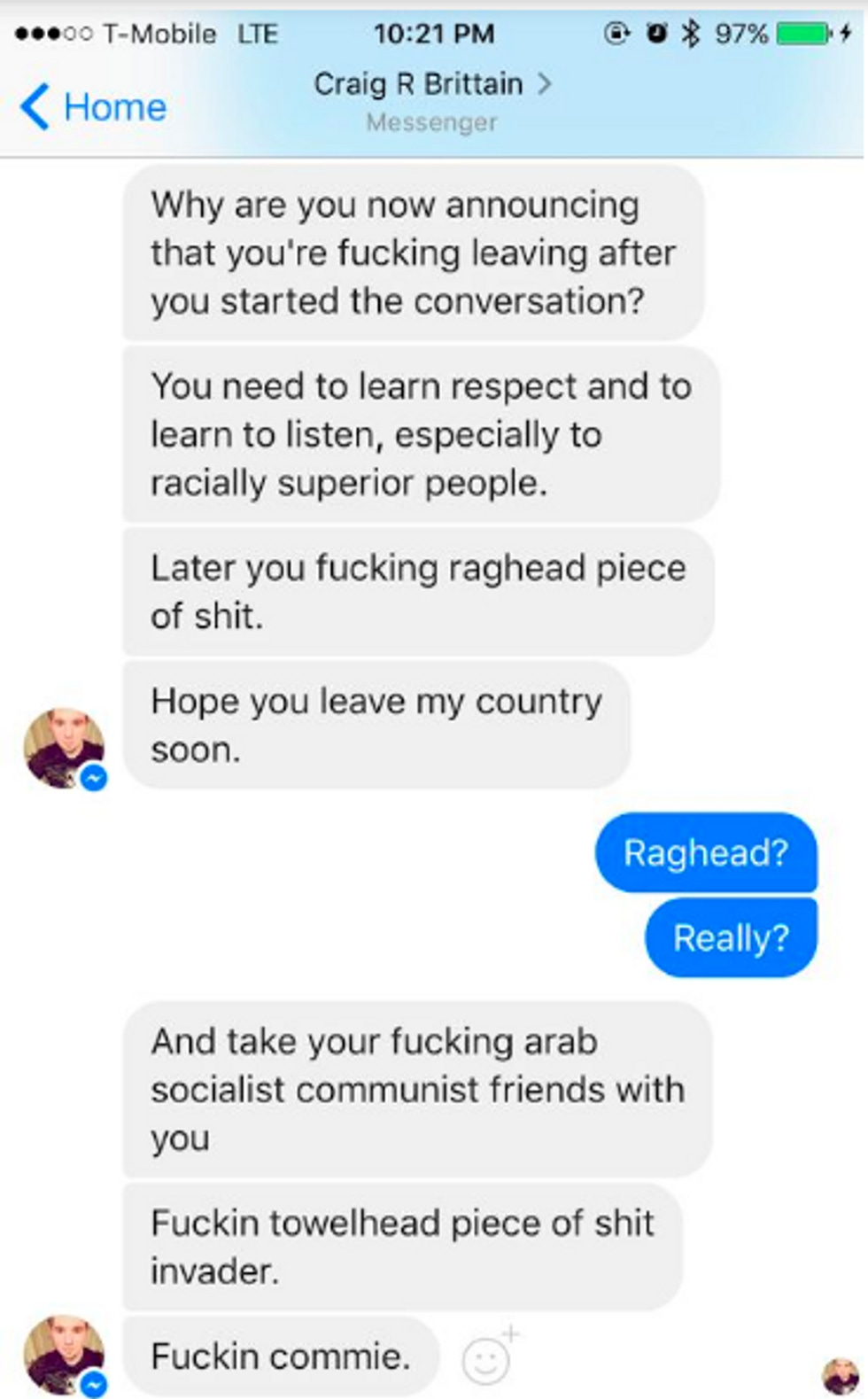Screen dimensions: 868x1399
Task: Tap the Messenger badge on lower avatar
Action: [93, 1384]
